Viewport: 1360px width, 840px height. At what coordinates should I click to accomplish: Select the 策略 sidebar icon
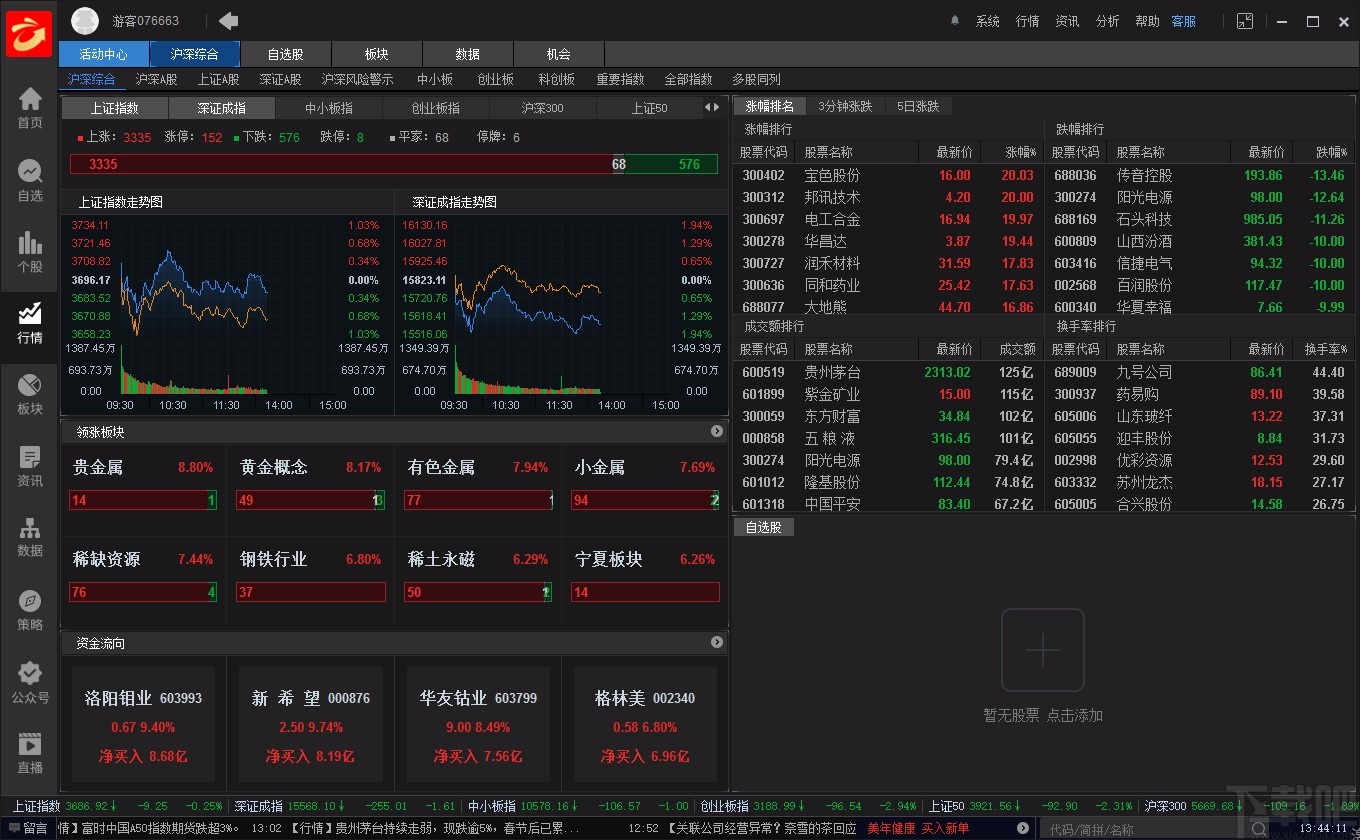click(29, 604)
